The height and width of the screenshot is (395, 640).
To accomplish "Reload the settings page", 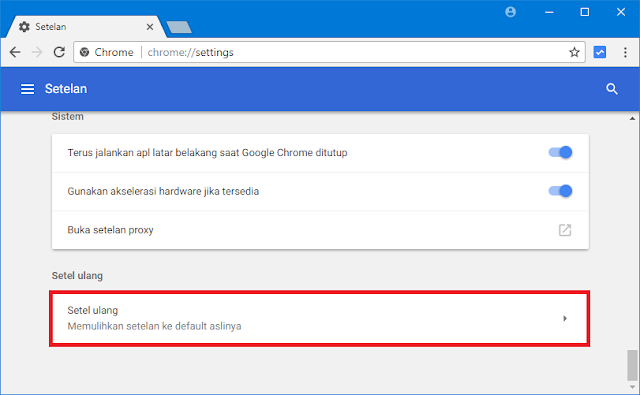I will (x=59, y=52).
